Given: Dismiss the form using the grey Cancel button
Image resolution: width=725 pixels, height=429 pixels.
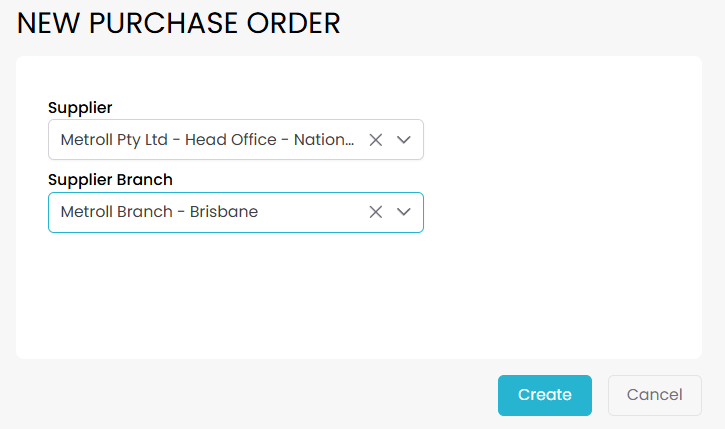Looking at the screenshot, I should click(654, 395).
